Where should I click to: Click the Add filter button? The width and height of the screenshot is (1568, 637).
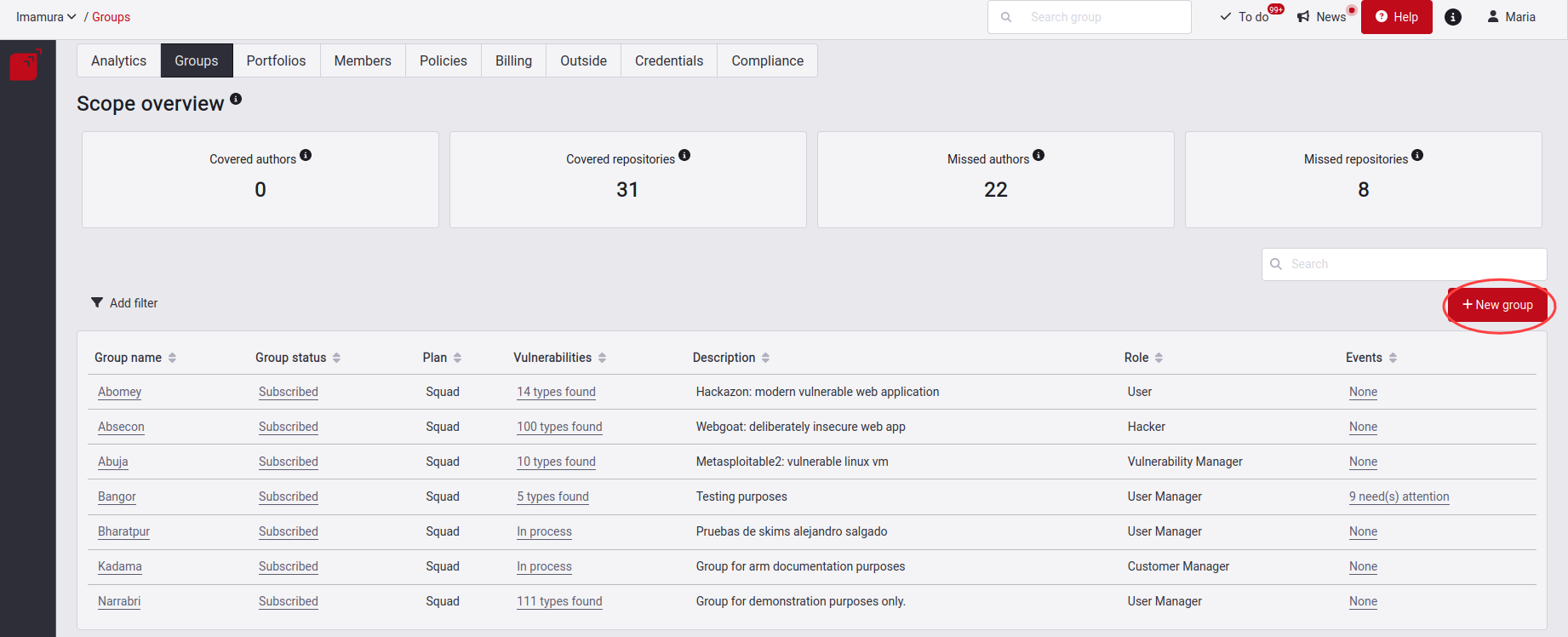[x=124, y=303]
